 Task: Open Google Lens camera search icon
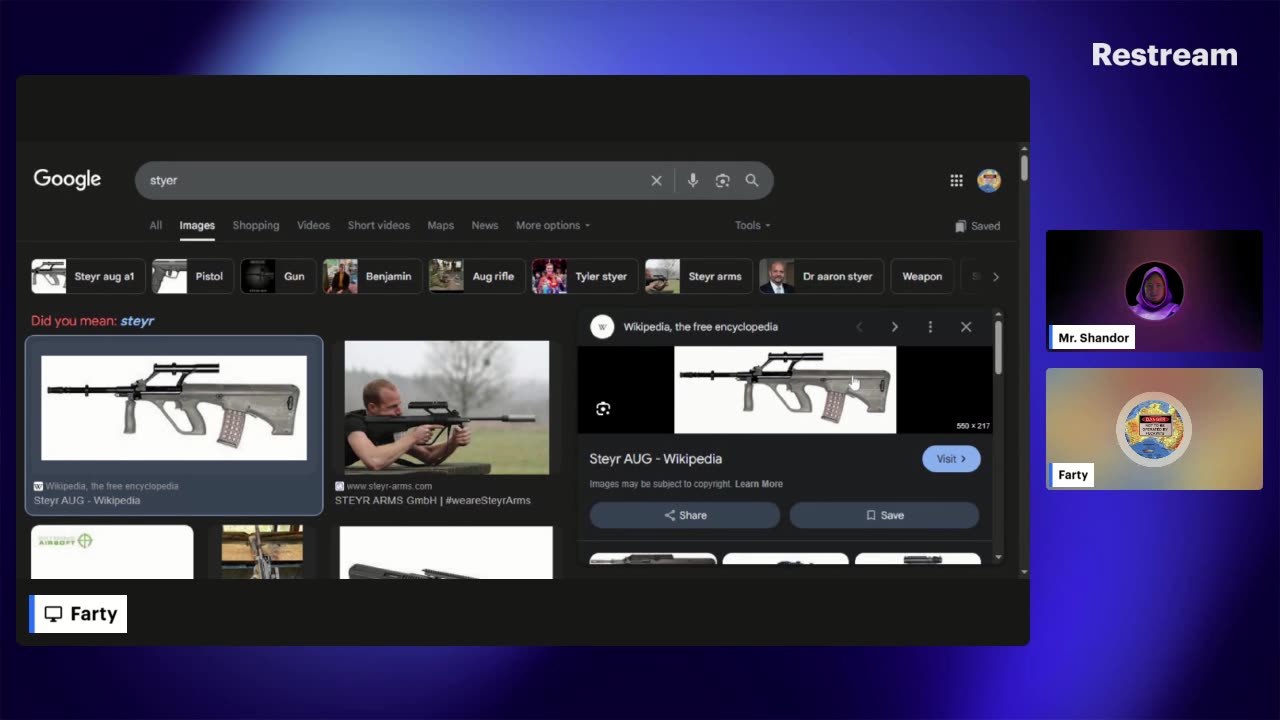722,181
